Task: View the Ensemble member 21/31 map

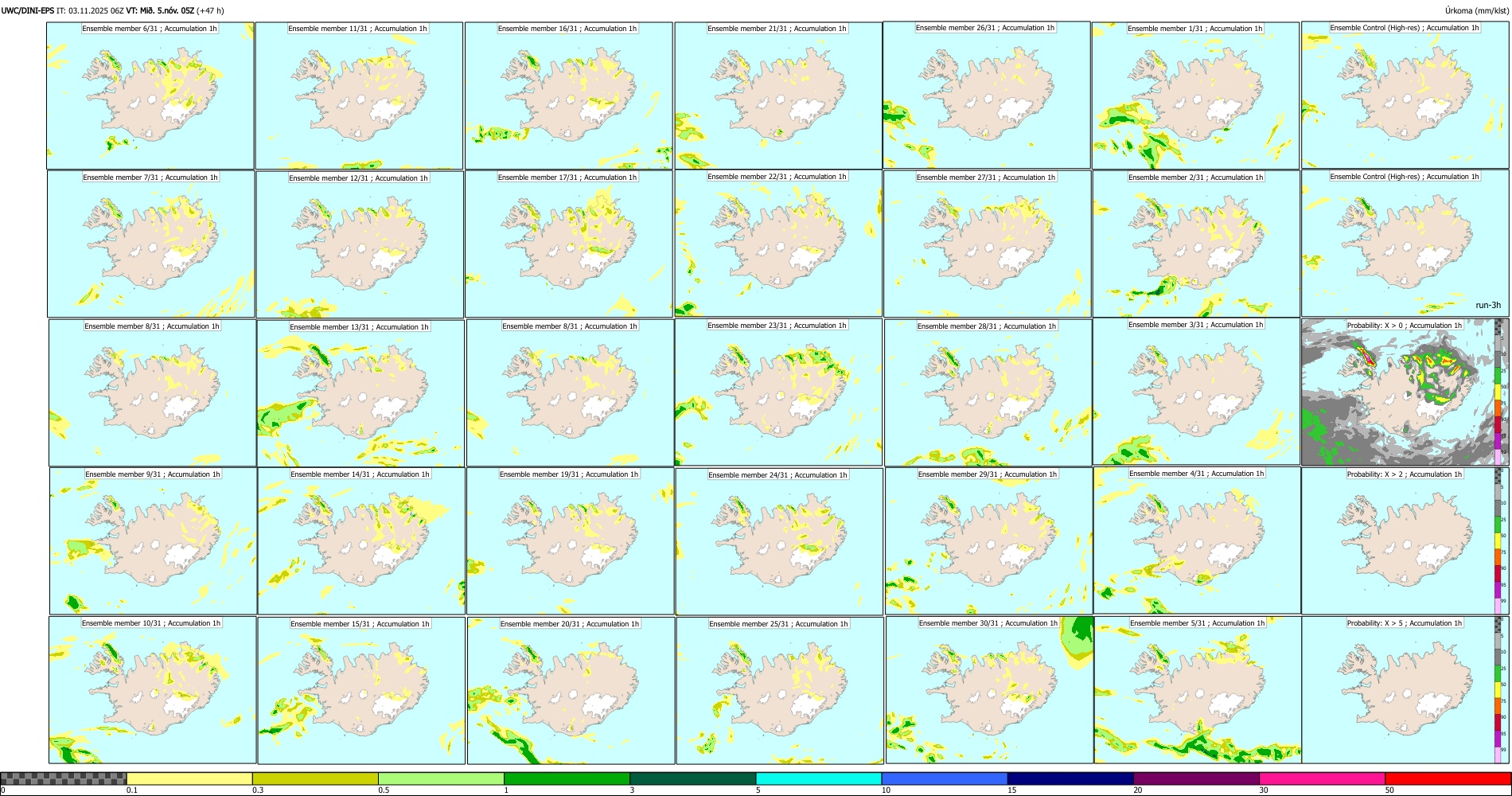Action: point(777,96)
